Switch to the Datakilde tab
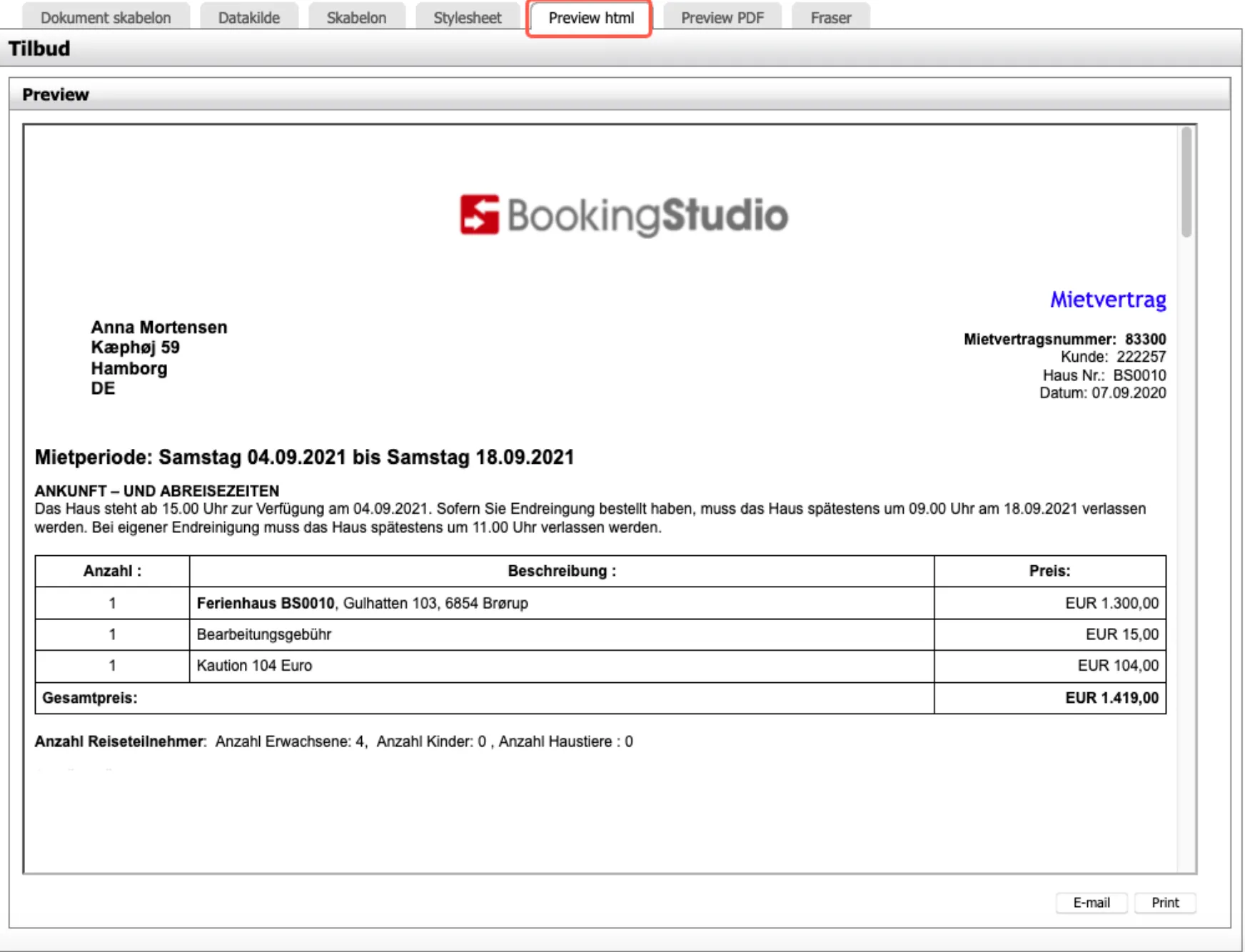Screen dimensions: 1245x952 pyautogui.click(x=248, y=18)
